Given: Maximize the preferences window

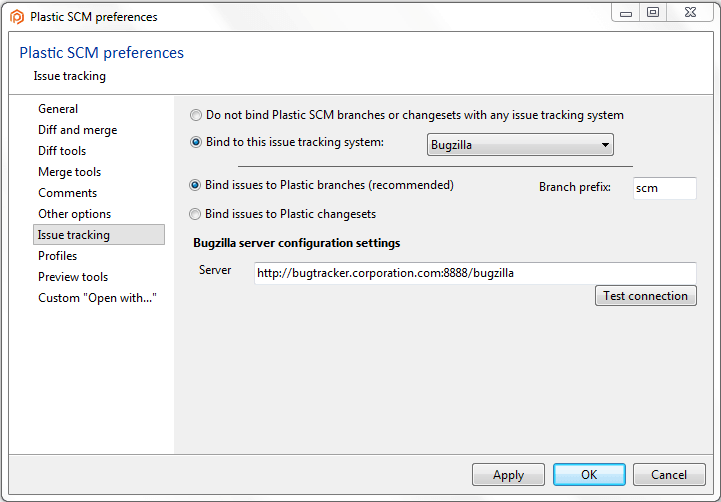Looking at the screenshot, I should coord(653,13).
